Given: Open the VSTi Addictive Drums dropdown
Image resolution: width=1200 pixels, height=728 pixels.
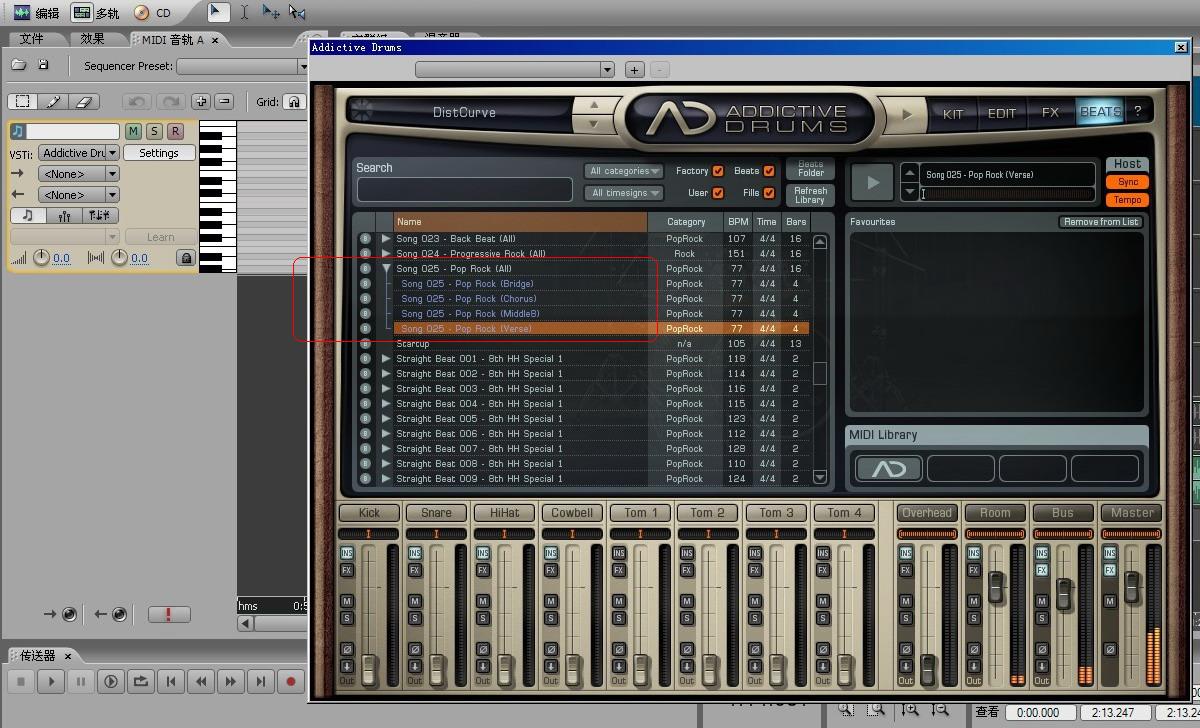Looking at the screenshot, I should 79,153.
